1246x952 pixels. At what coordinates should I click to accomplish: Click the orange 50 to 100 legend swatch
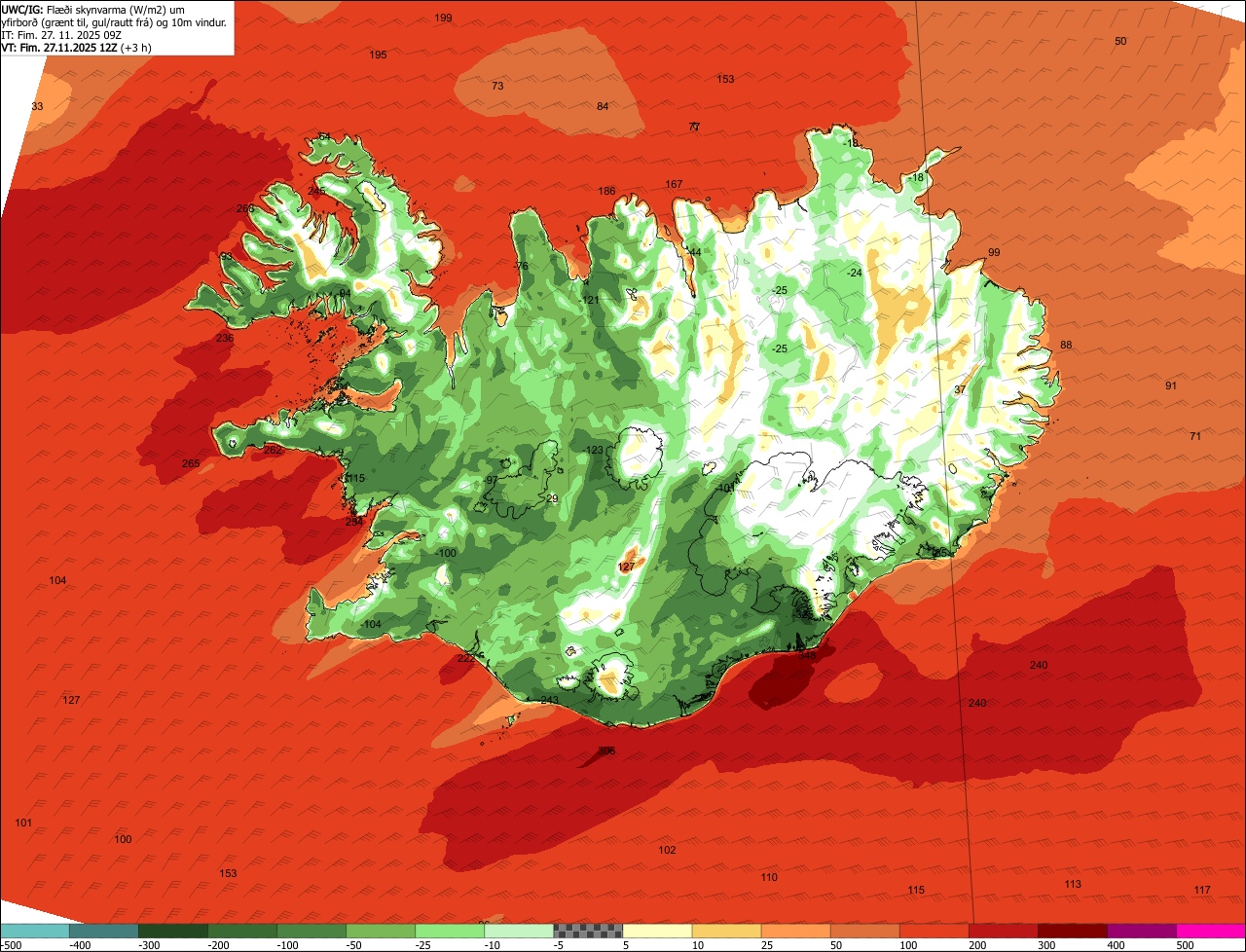[864, 931]
